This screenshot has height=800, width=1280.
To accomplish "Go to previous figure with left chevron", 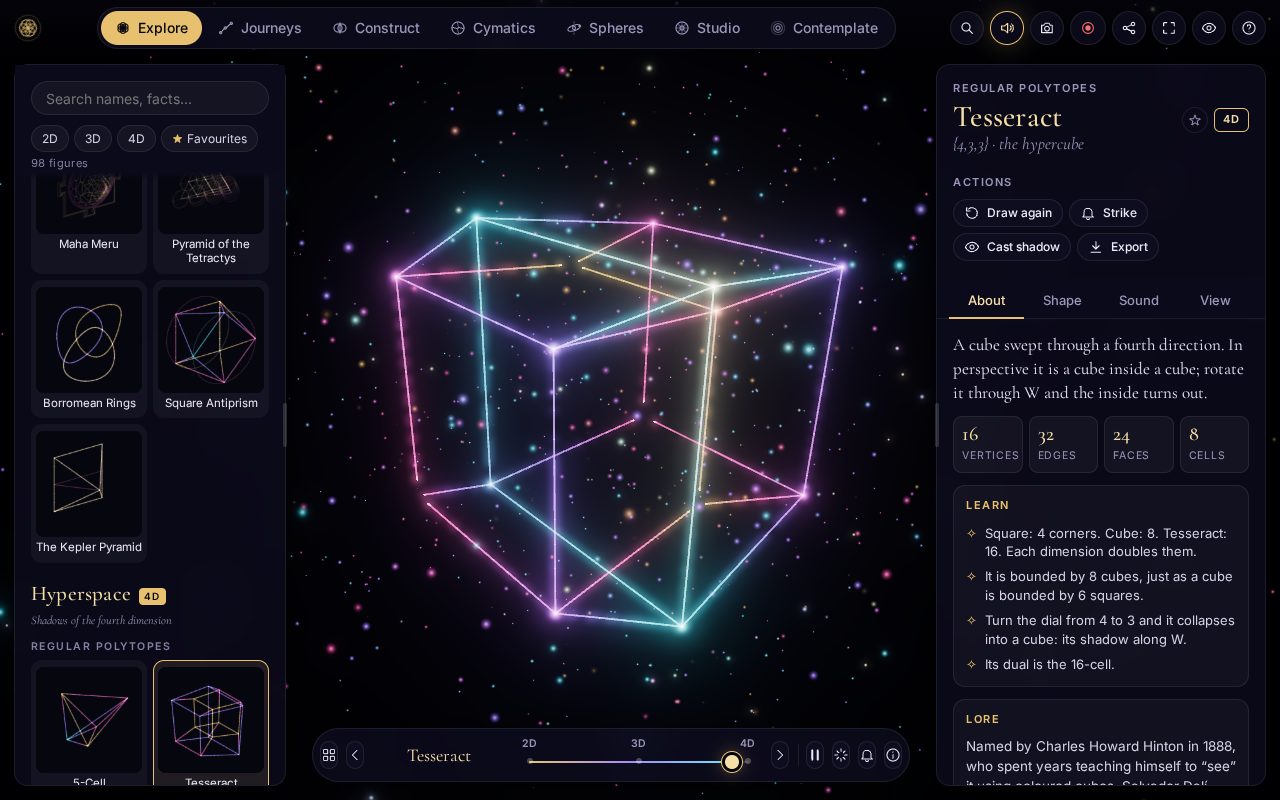I will click(x=355, y=755).
